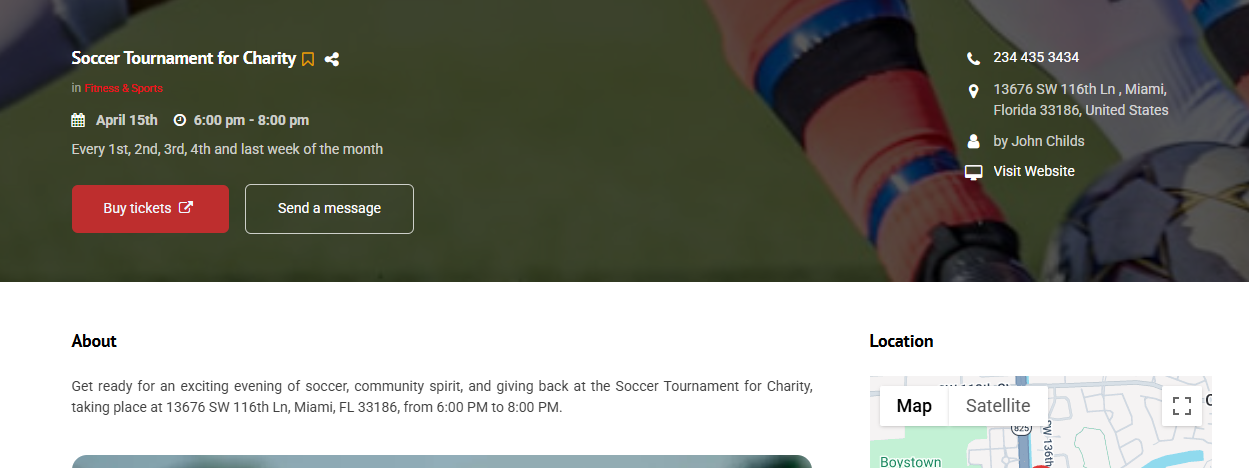
Task: View organizer John Childs profile
Action: pyautogui.click(x=1039, y=141)
